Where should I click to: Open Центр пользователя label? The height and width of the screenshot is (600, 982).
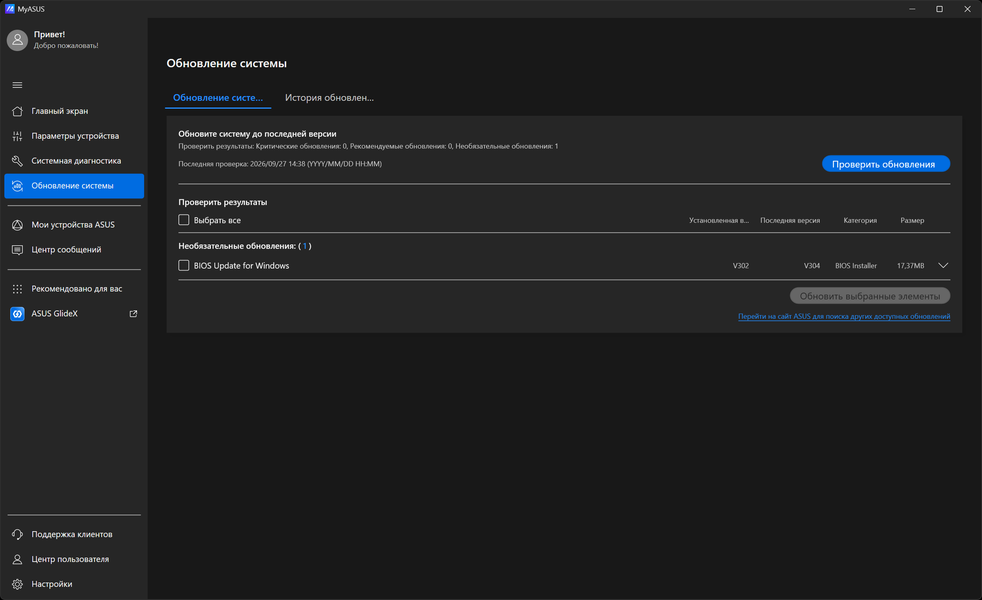click(70, 559)
